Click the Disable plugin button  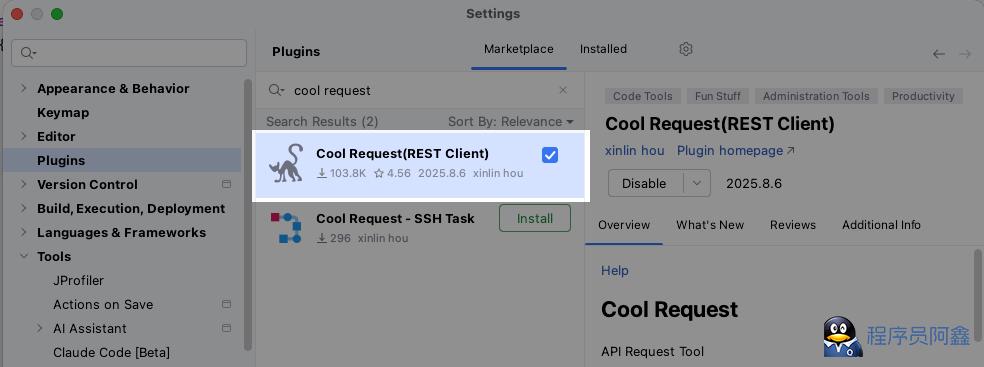[x=644, y=183]
